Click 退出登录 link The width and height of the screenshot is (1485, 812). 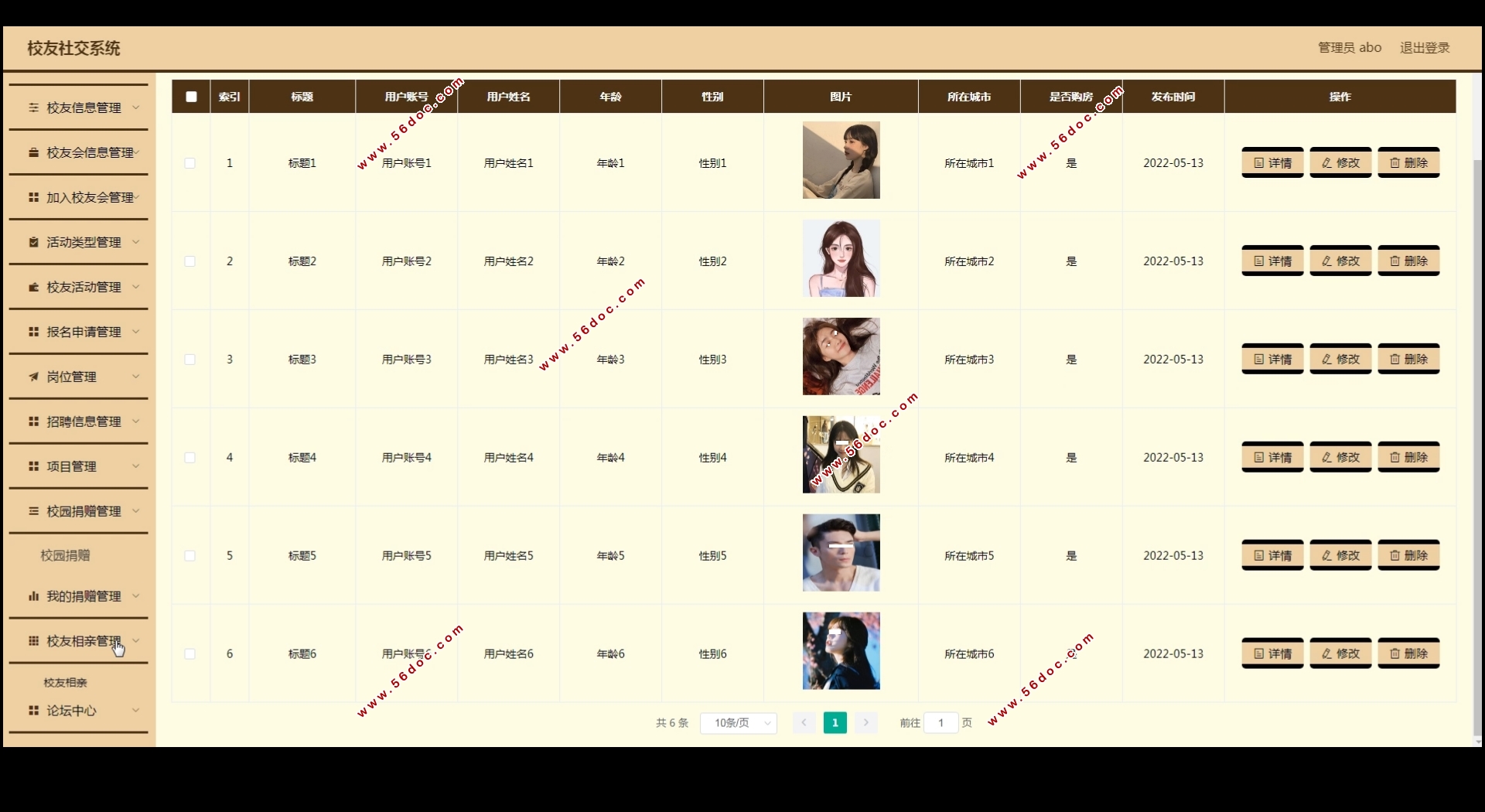(x=1425, y=48)
